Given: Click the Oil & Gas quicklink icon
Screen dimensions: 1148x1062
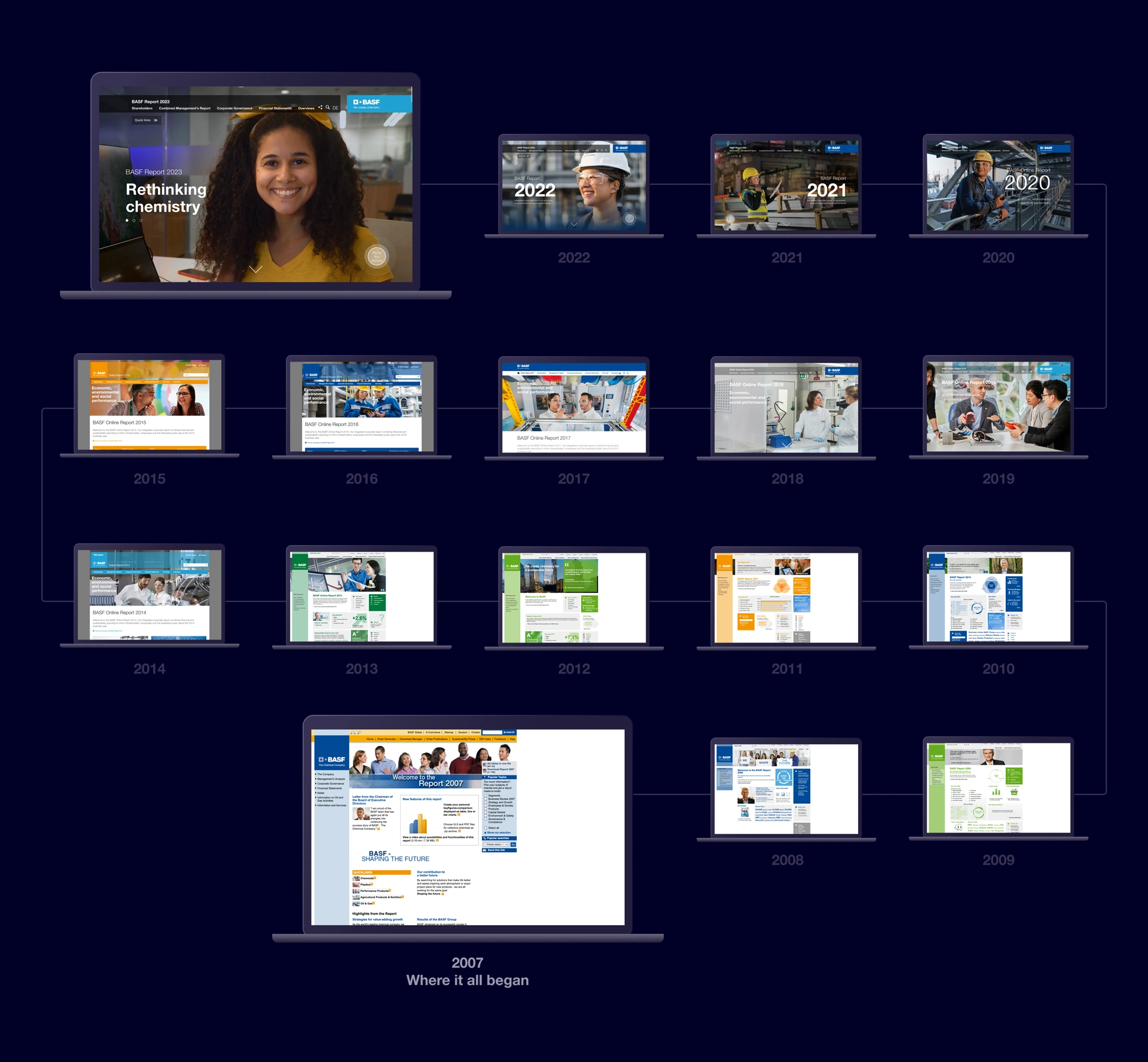Looking at the screenshot, I should [356, 904].
